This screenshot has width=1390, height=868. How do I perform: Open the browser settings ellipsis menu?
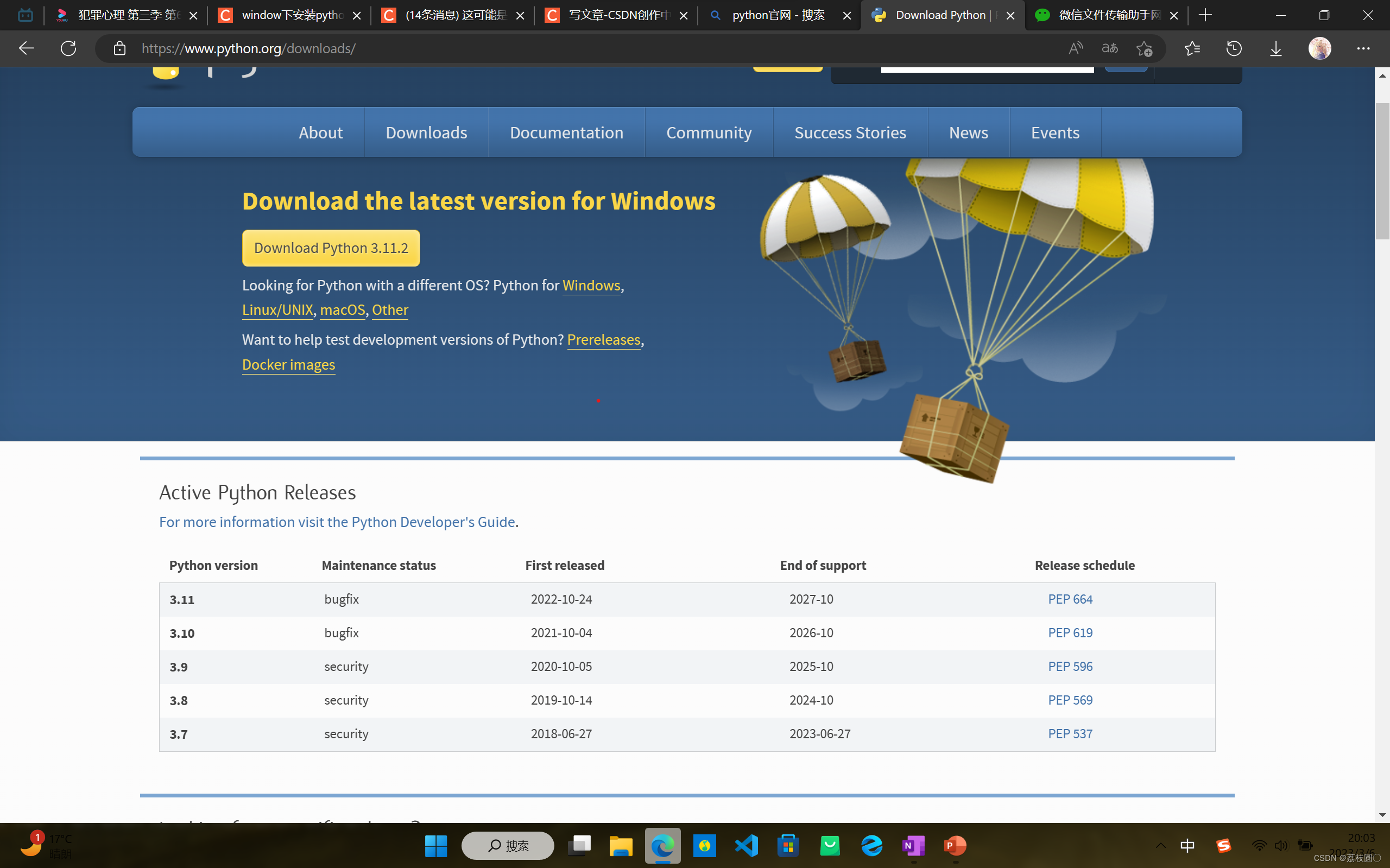pyautogui.click(x=1363, y=48)
